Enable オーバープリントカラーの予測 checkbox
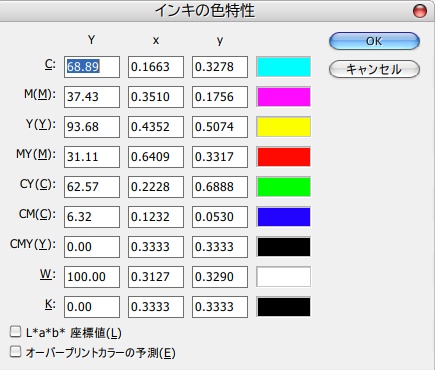This screenshot has width=435, height=370. [15, 352]
